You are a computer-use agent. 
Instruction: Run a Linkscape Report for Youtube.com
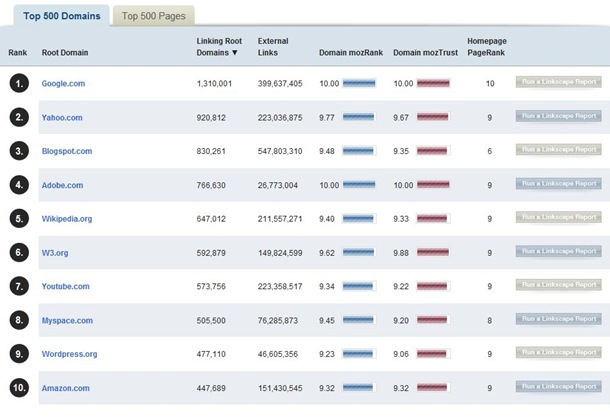(559, 285)
